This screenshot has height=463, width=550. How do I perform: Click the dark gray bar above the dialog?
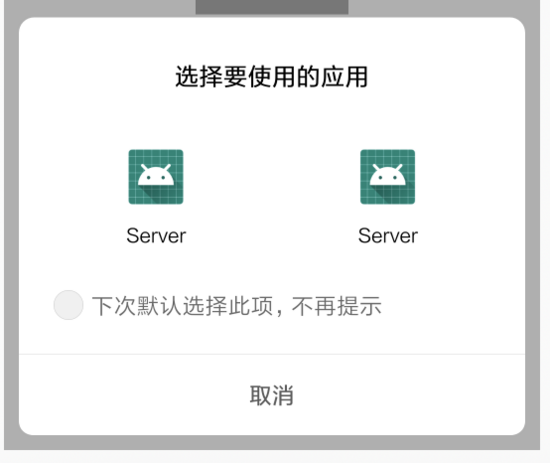tap(272, 7)
